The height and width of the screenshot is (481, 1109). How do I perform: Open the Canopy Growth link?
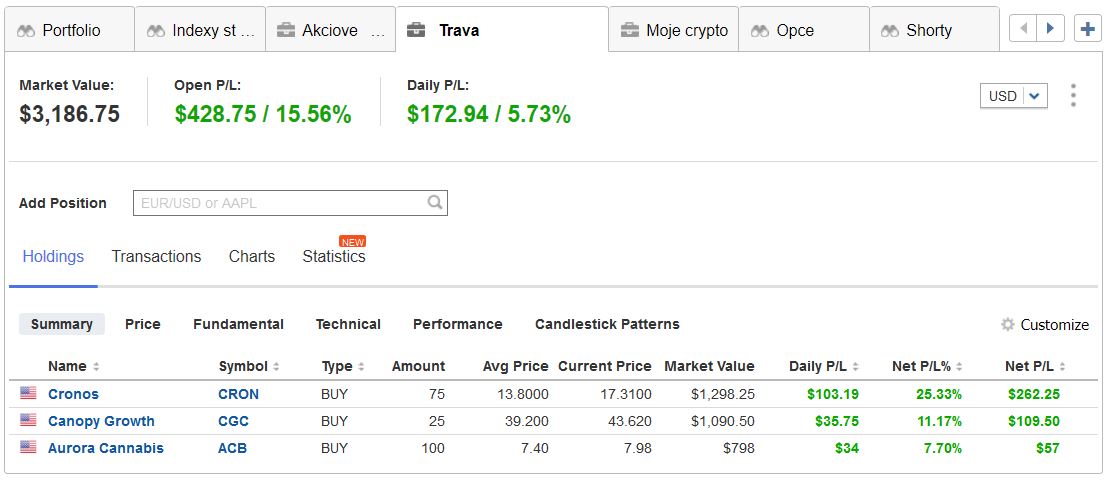pyautogui.click(x=101, y=421)
